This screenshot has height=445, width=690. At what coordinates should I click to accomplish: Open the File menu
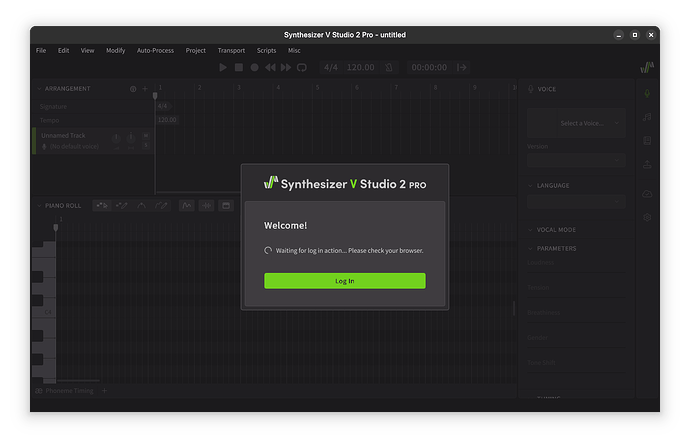[41, 51]
